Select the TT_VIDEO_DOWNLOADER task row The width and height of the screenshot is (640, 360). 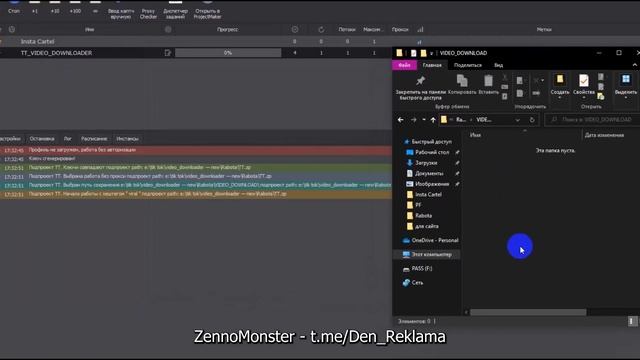pos(196,53)
